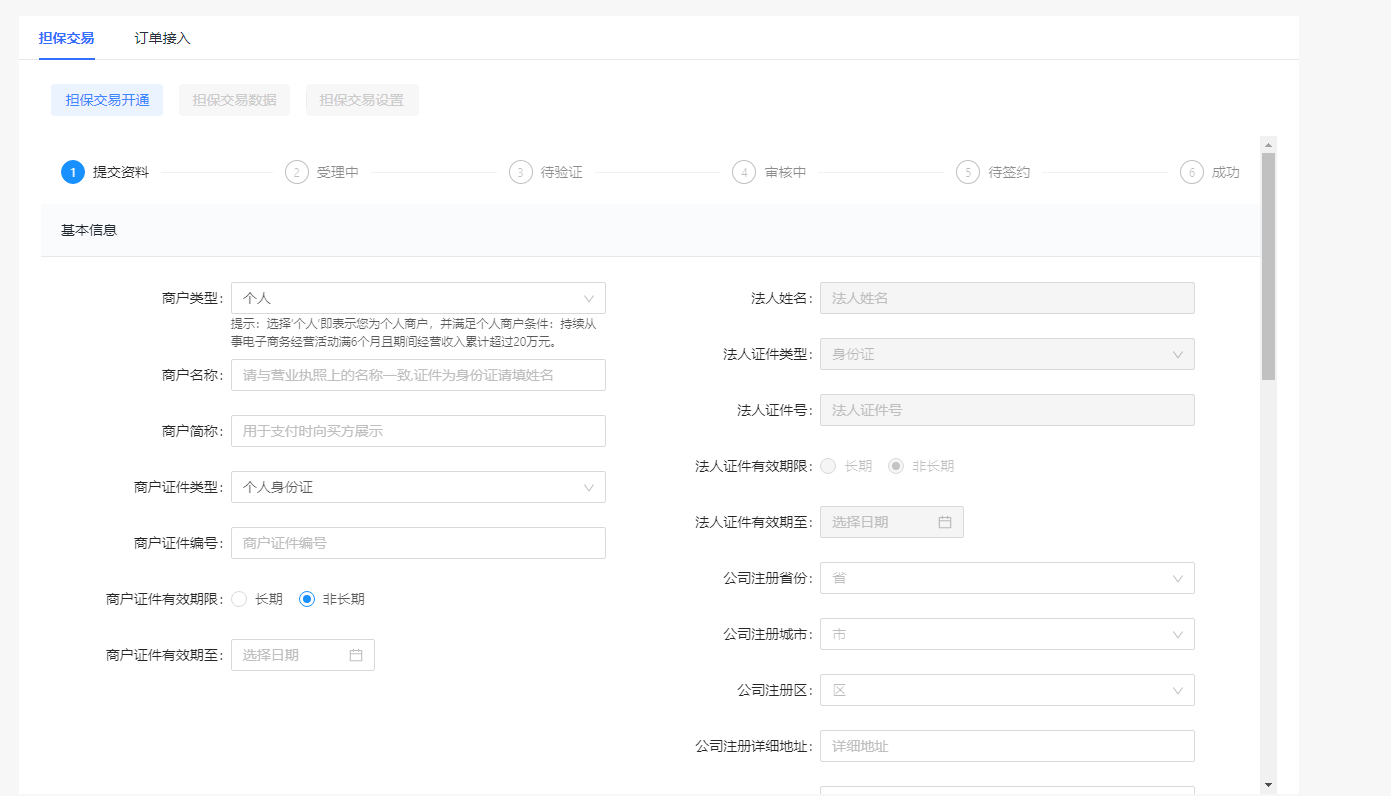The height and width of the screenshot is (796, 1391).
Task: Click calendar icon in 法人证件有效期至 field
Action: point(945,522)
